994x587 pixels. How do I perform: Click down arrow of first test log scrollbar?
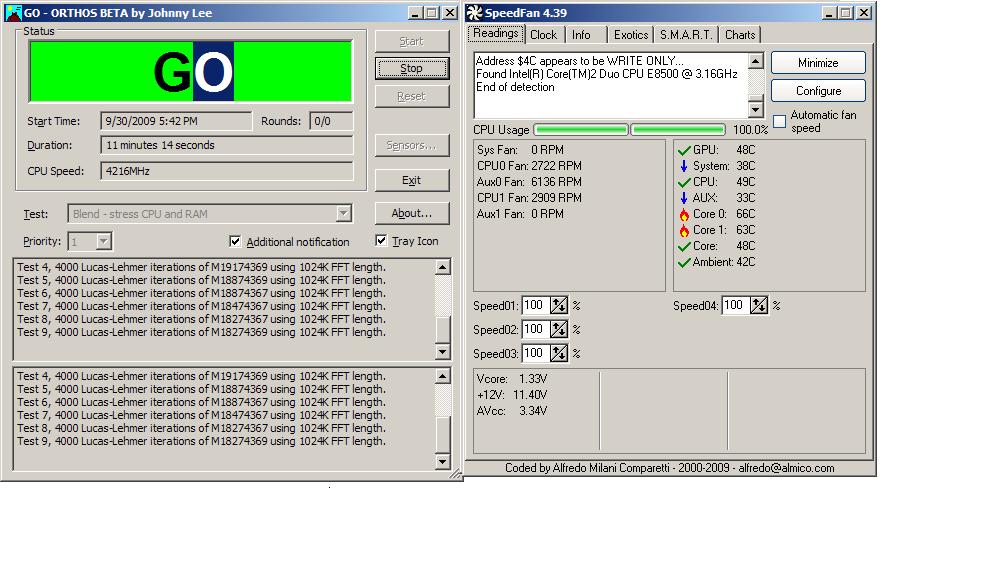(x=443, y=352)
